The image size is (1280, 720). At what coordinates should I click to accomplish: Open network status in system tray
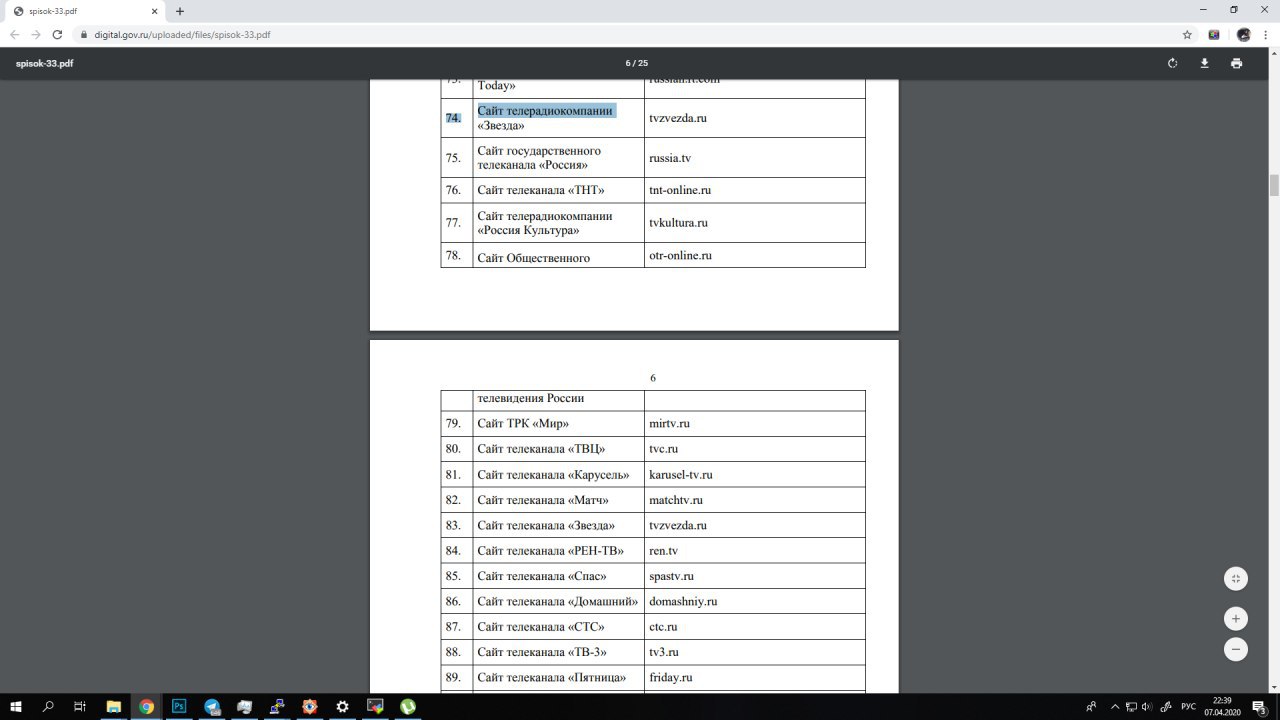pyautogui.click(x=1131, y=706)
